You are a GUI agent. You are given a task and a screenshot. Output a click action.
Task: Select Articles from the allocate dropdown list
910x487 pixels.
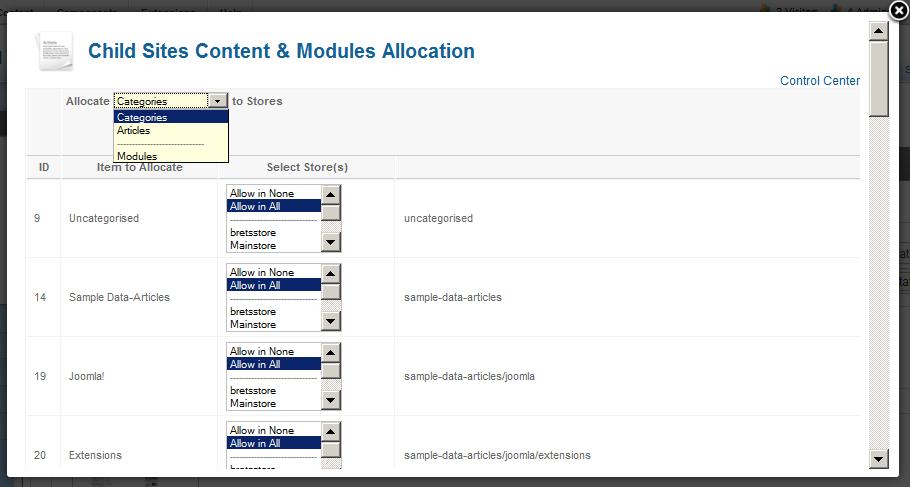pyautogui.click(x=134, y=131)
